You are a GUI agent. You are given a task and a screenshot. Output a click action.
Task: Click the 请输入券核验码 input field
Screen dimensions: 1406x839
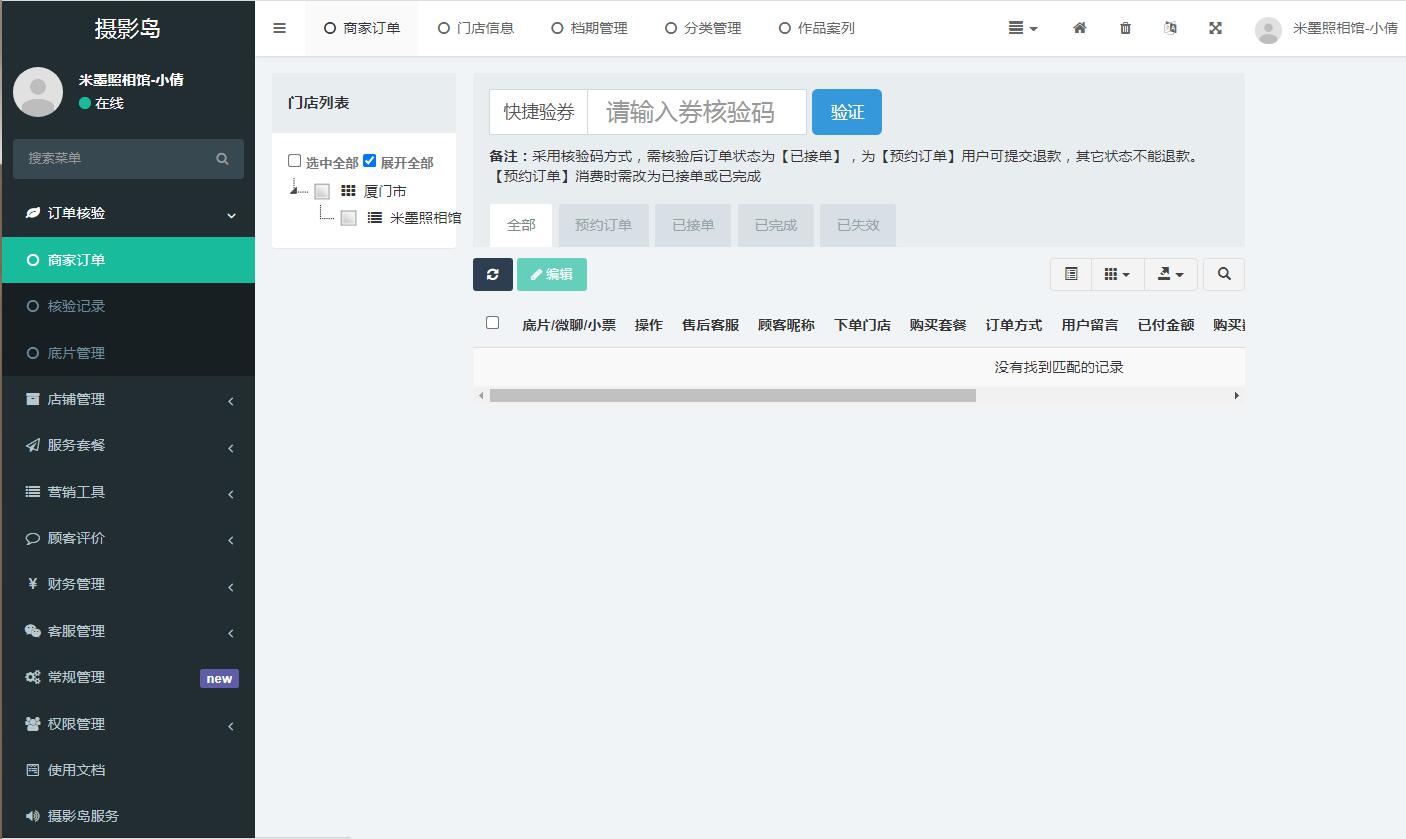[x=696, y=112]
